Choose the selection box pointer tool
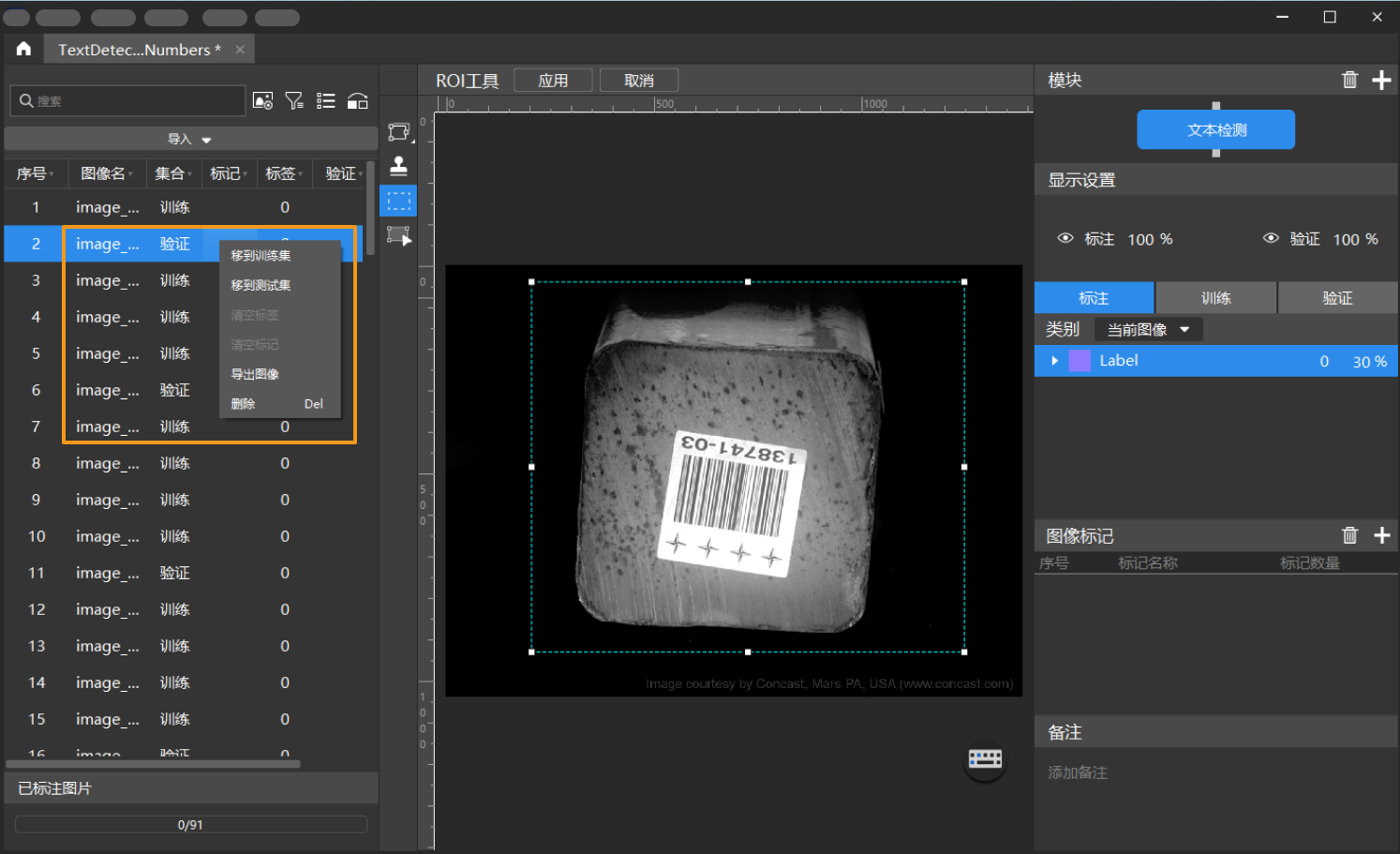 click(x=399, y=234)
